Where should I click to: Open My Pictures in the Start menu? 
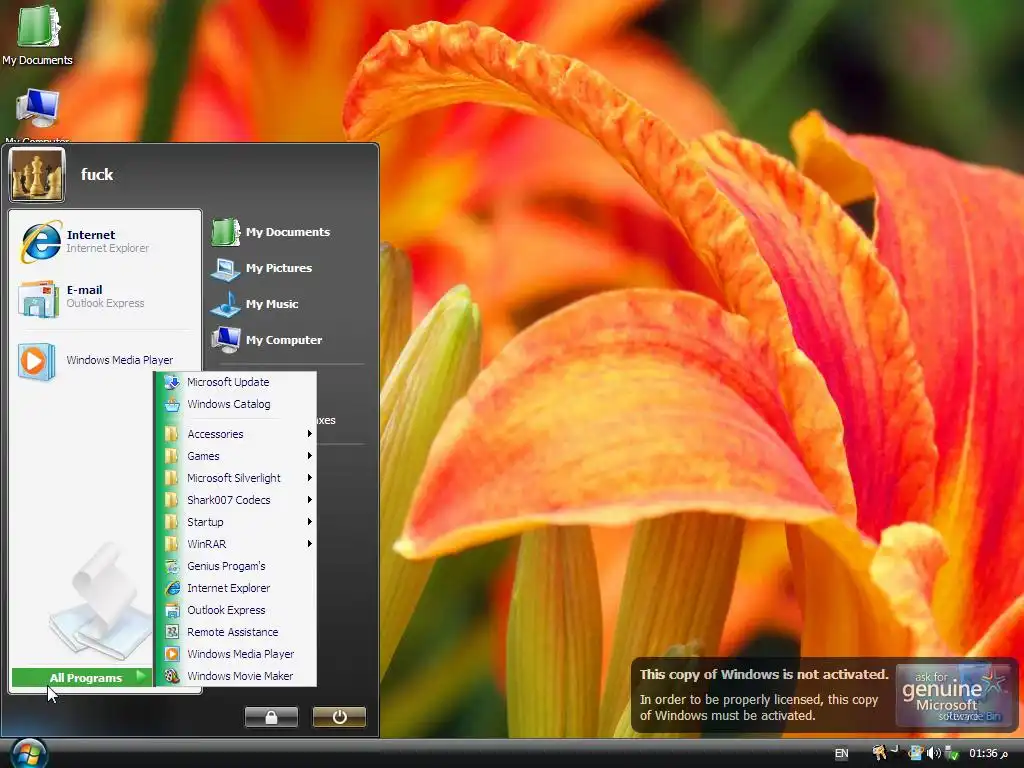285,268
